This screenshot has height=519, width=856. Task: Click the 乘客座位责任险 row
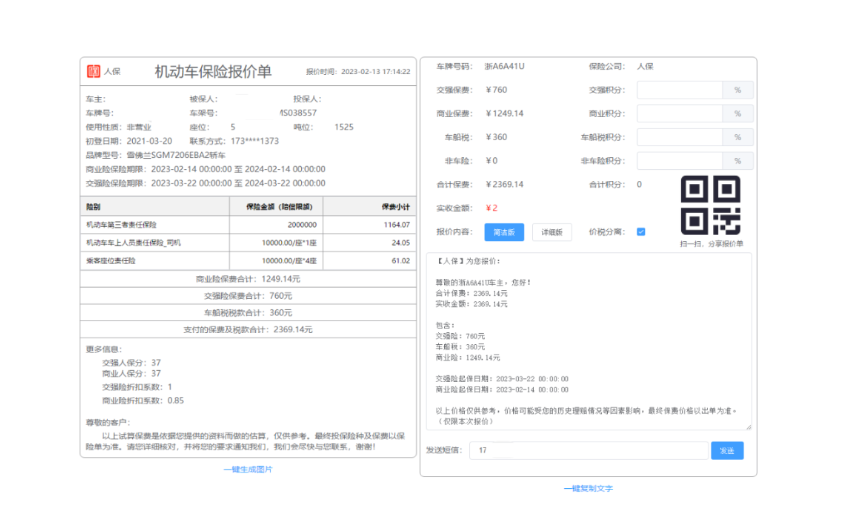point(248,260)
